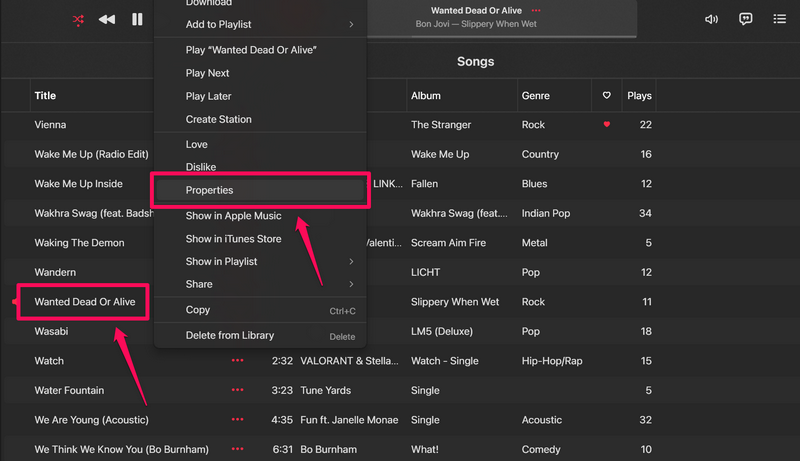
Task: Open the volume speaker control
Action: click(711, 19)
